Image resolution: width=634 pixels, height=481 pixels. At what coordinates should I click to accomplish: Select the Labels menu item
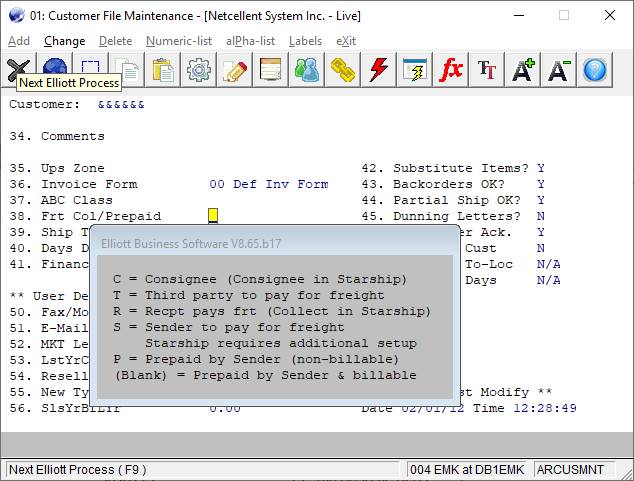[305, 41]
